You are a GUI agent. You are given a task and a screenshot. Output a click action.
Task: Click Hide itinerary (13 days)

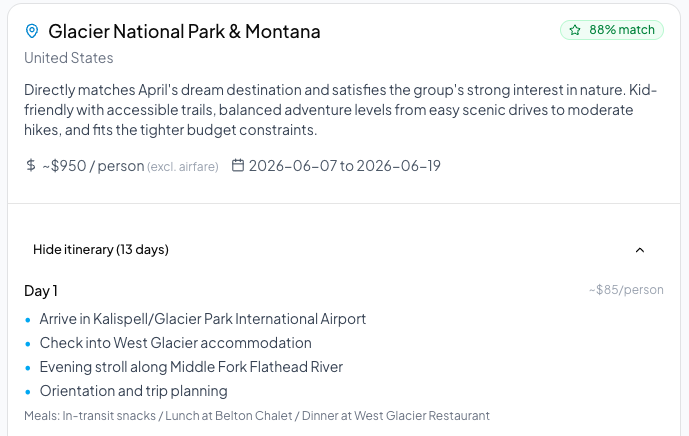click(x=101, y=249)
